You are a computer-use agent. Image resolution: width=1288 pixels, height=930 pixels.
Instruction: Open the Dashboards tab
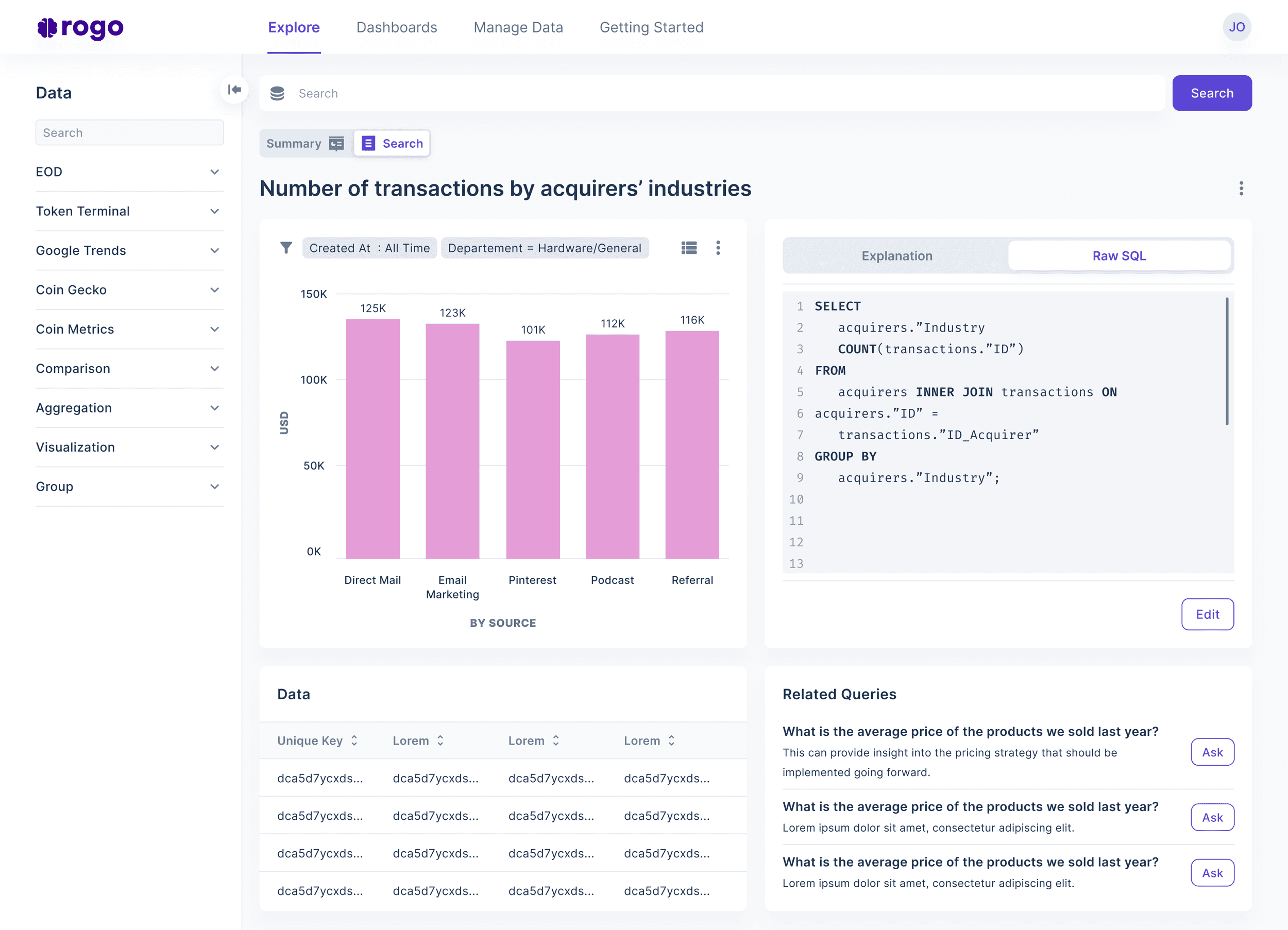[x=396, y=27]
